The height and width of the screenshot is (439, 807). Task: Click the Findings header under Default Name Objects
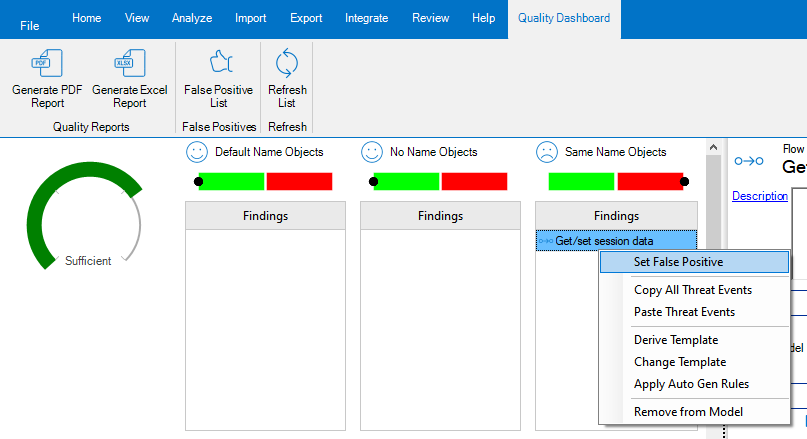265,216
